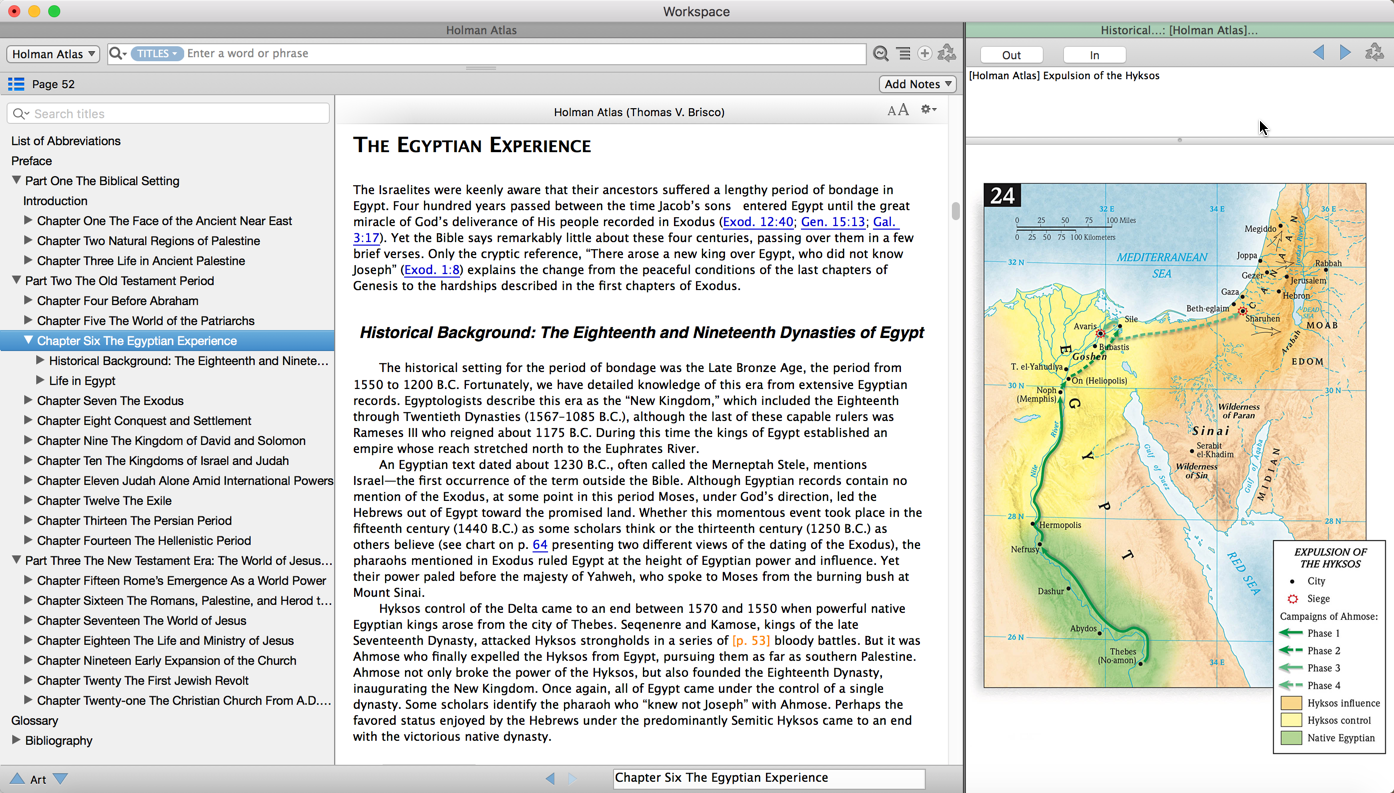Image resolution: width=1394 pixels, height=793 pixels.
Task: Open the TITLES search scope dropdown
Action: click(x=155, y=54)
